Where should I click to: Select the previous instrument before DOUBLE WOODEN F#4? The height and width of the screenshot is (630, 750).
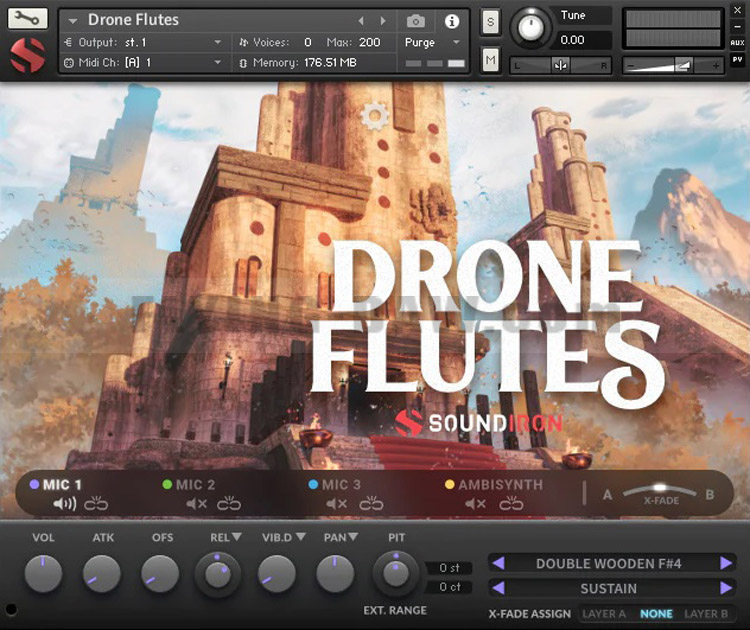(x=498, y=563)
